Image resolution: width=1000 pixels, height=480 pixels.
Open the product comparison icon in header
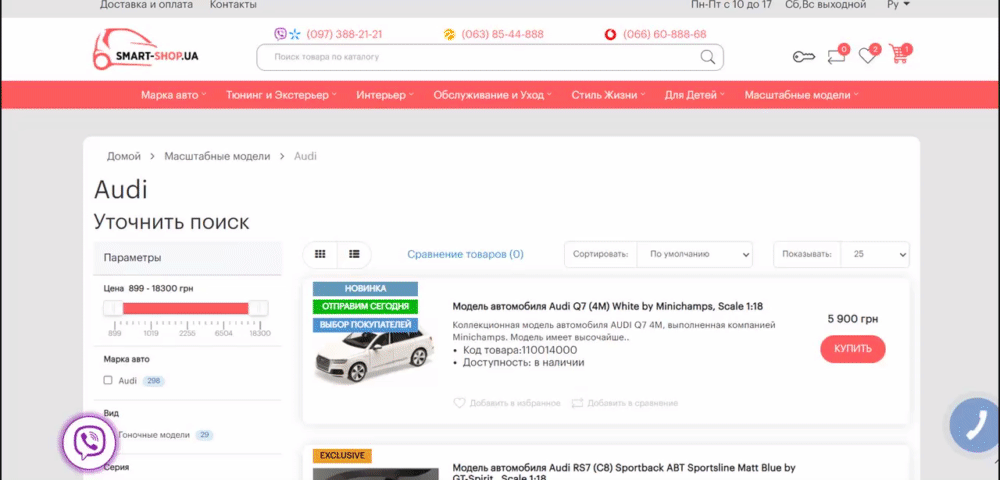click(837, 55)
